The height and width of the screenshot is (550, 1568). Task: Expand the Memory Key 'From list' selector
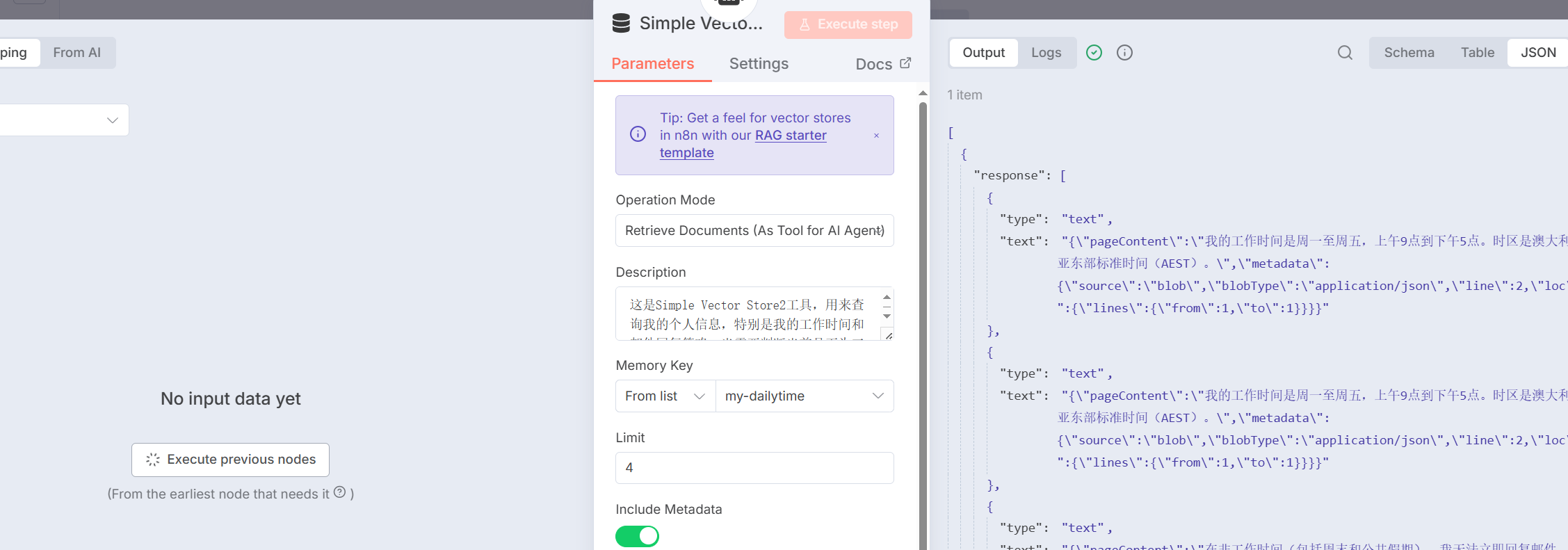(665, 396)
